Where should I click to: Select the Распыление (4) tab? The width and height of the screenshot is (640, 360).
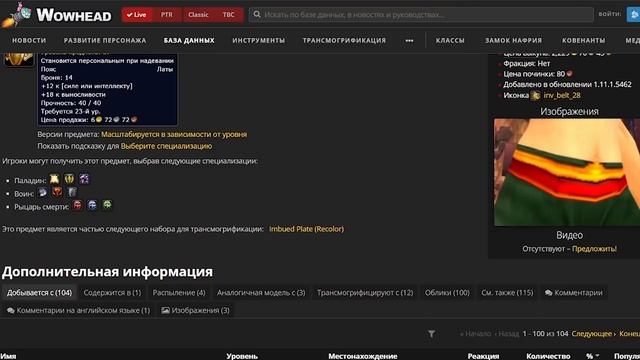point(179,293)
